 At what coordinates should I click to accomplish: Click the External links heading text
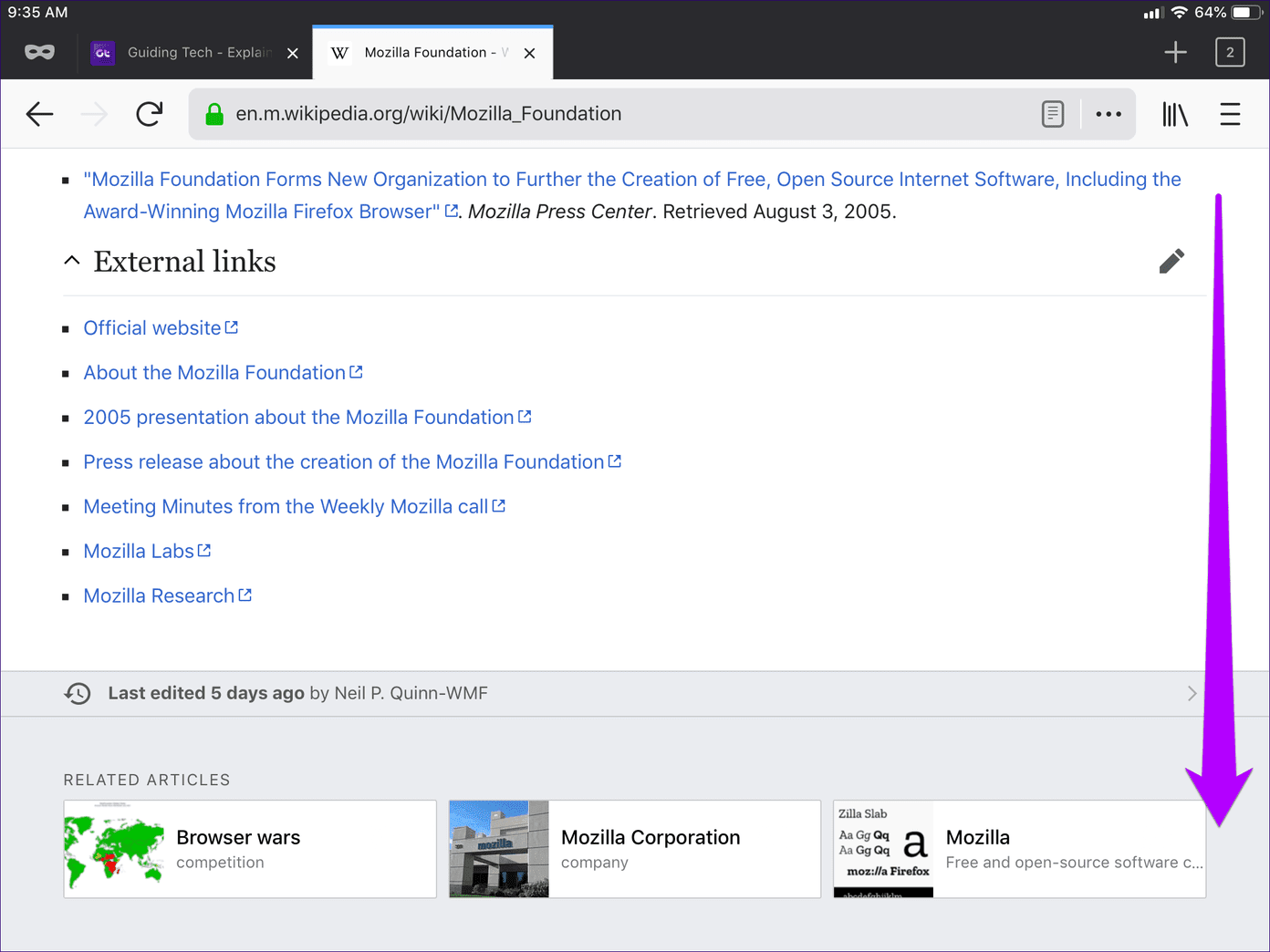click(184, 262)
